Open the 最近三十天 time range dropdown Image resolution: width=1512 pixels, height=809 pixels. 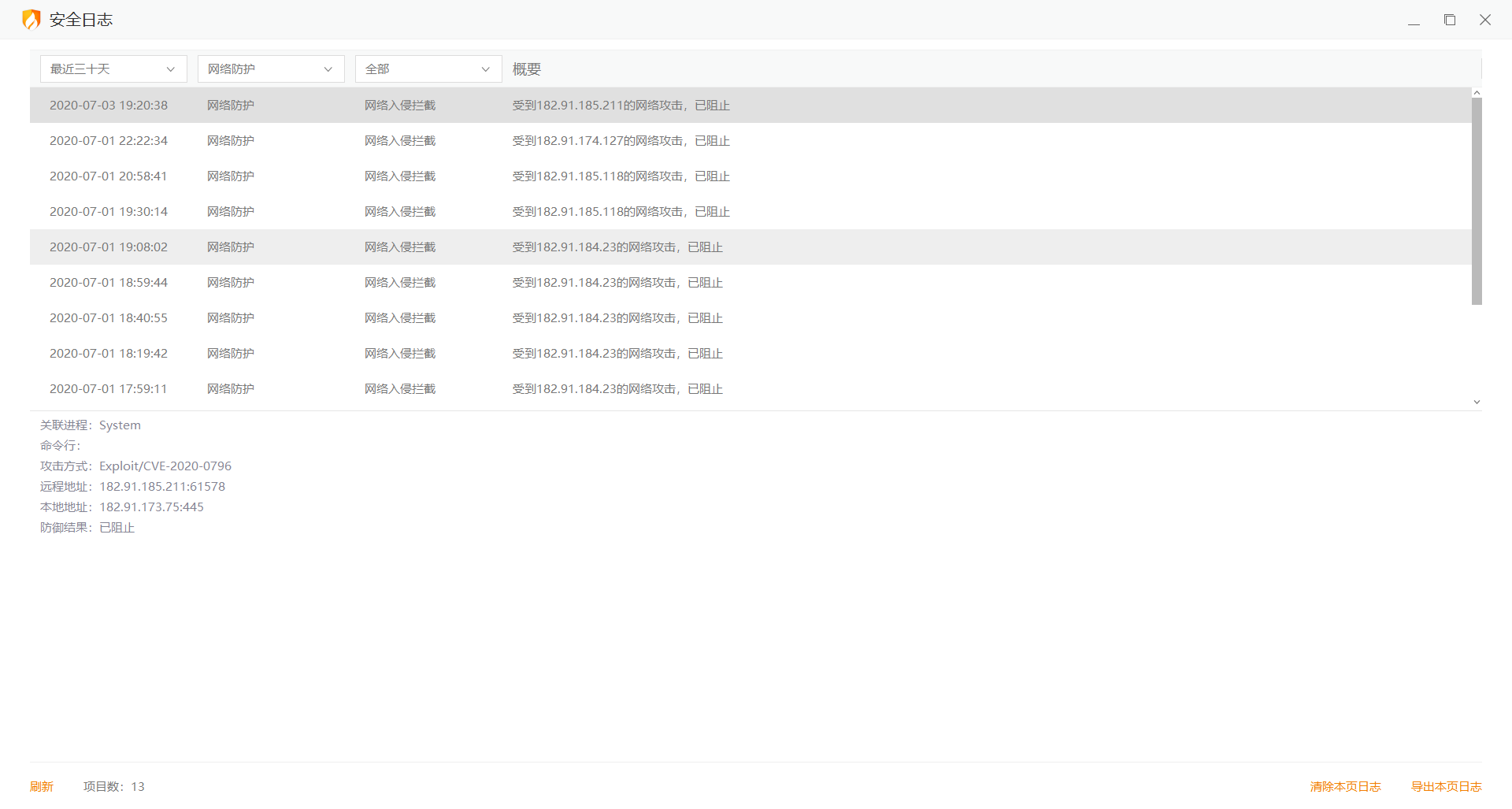pyautogui.click(x=113, y=69)
